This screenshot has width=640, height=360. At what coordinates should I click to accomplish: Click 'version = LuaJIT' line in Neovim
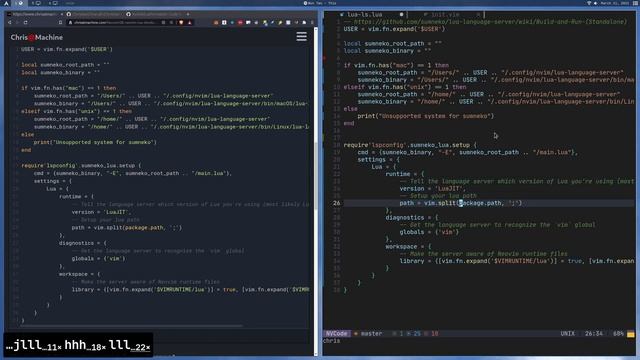click(433, 189)
